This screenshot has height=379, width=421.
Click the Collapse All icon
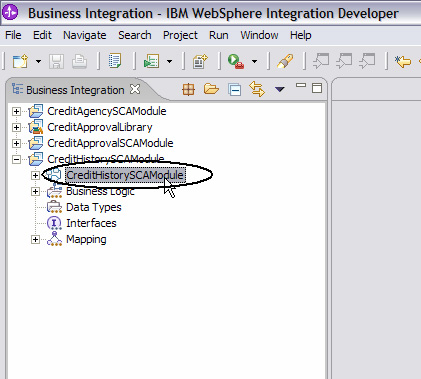click(x=234, y=90)
